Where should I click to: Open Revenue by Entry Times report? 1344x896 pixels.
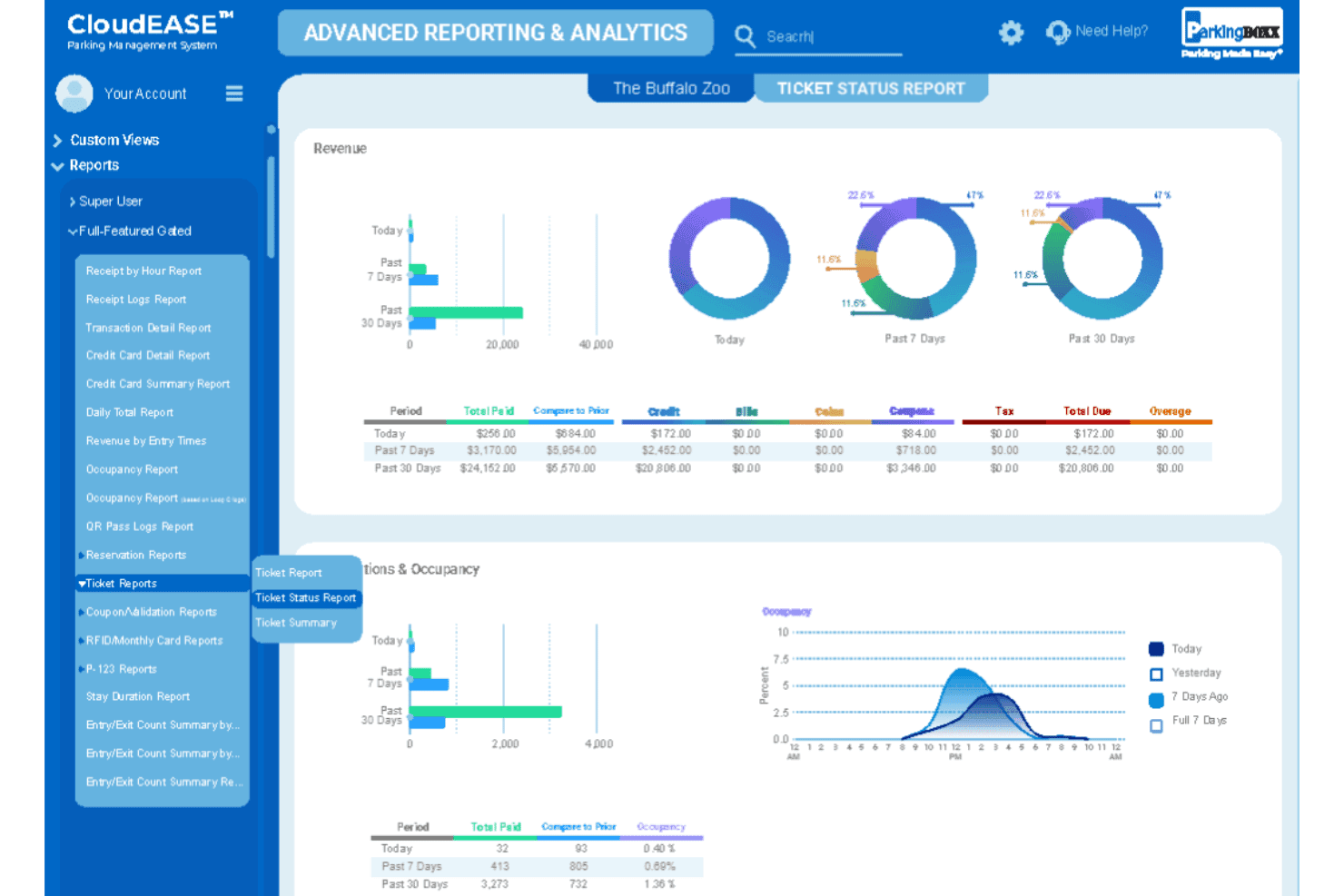tap(146, 441)
